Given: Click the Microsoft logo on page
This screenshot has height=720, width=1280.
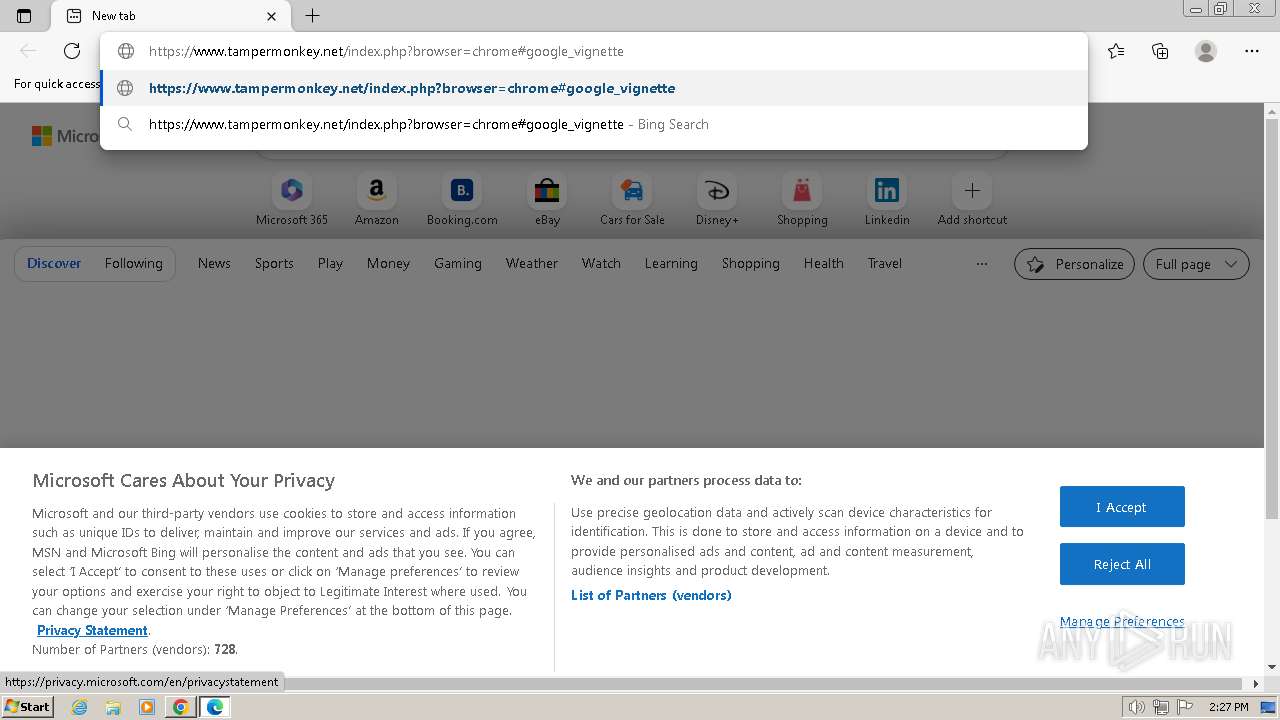Looking at the screenshot, I should point(65,136).
